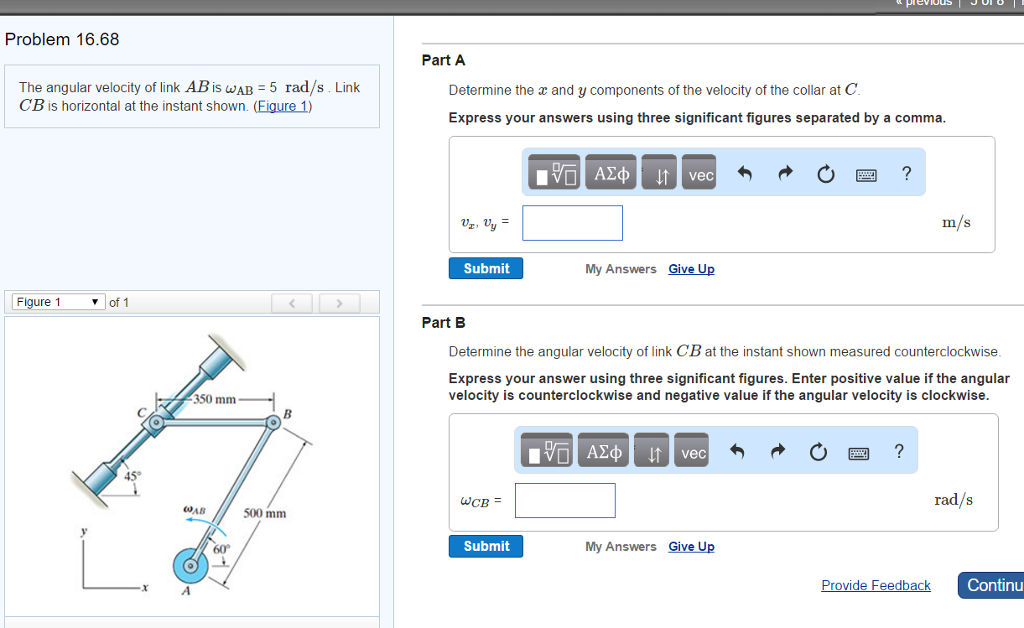The height and width of the screenshot is (628, 1024).
Task: Click Give Up for Part B
Action: tap(691, 546)
